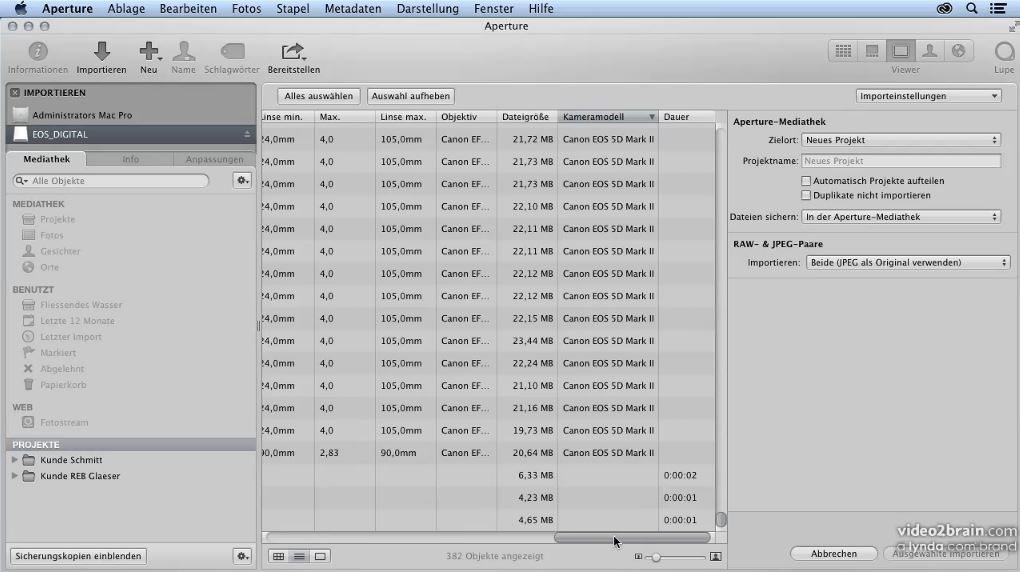Open the RAW & JPEG Importieren dropdown

pos(908,262)
